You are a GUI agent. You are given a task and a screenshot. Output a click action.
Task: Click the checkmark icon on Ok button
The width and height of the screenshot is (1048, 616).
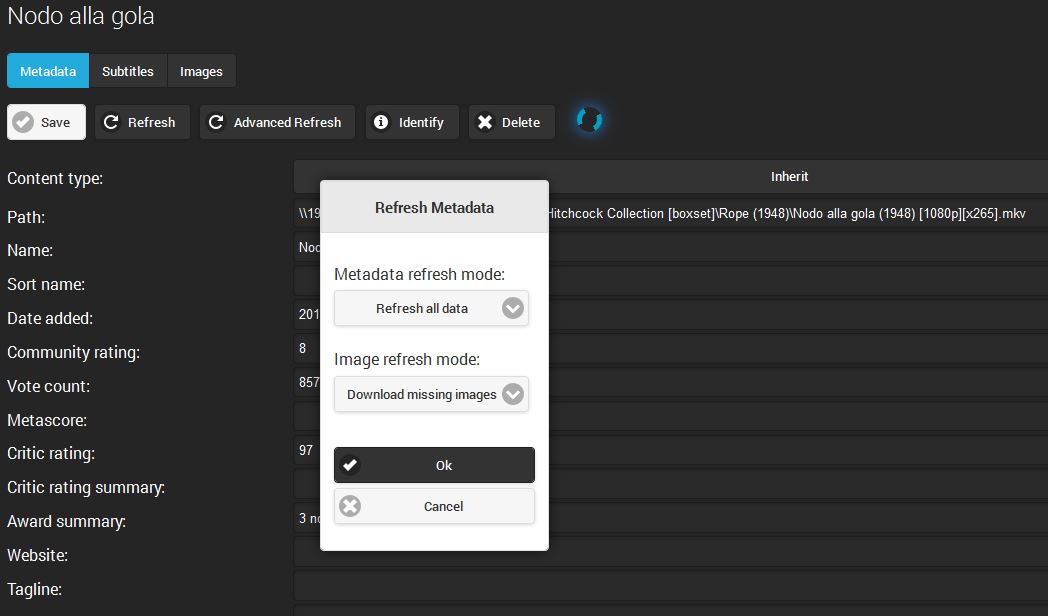point(350,465)
